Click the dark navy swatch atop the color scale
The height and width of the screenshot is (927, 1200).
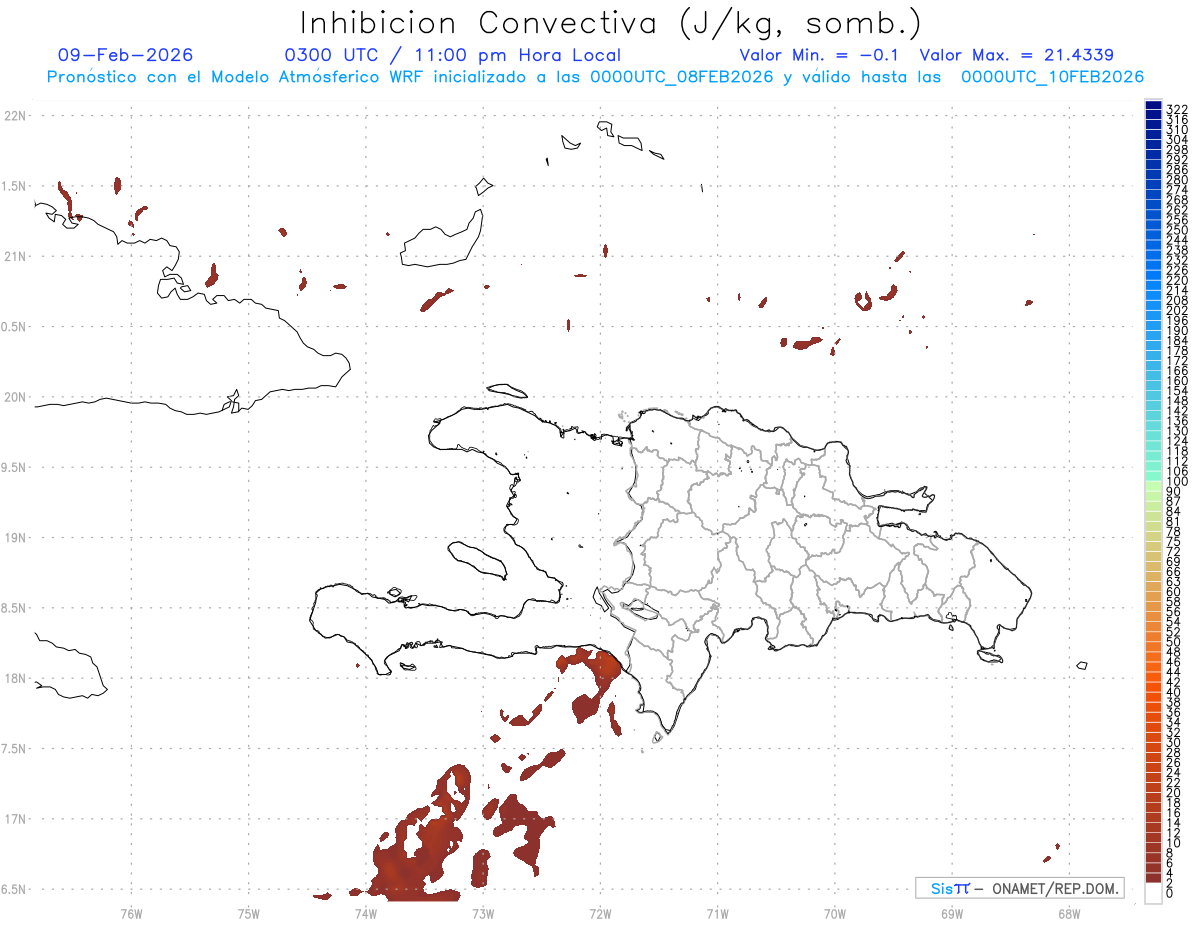pyautogui.click(x=1153, y=106)
